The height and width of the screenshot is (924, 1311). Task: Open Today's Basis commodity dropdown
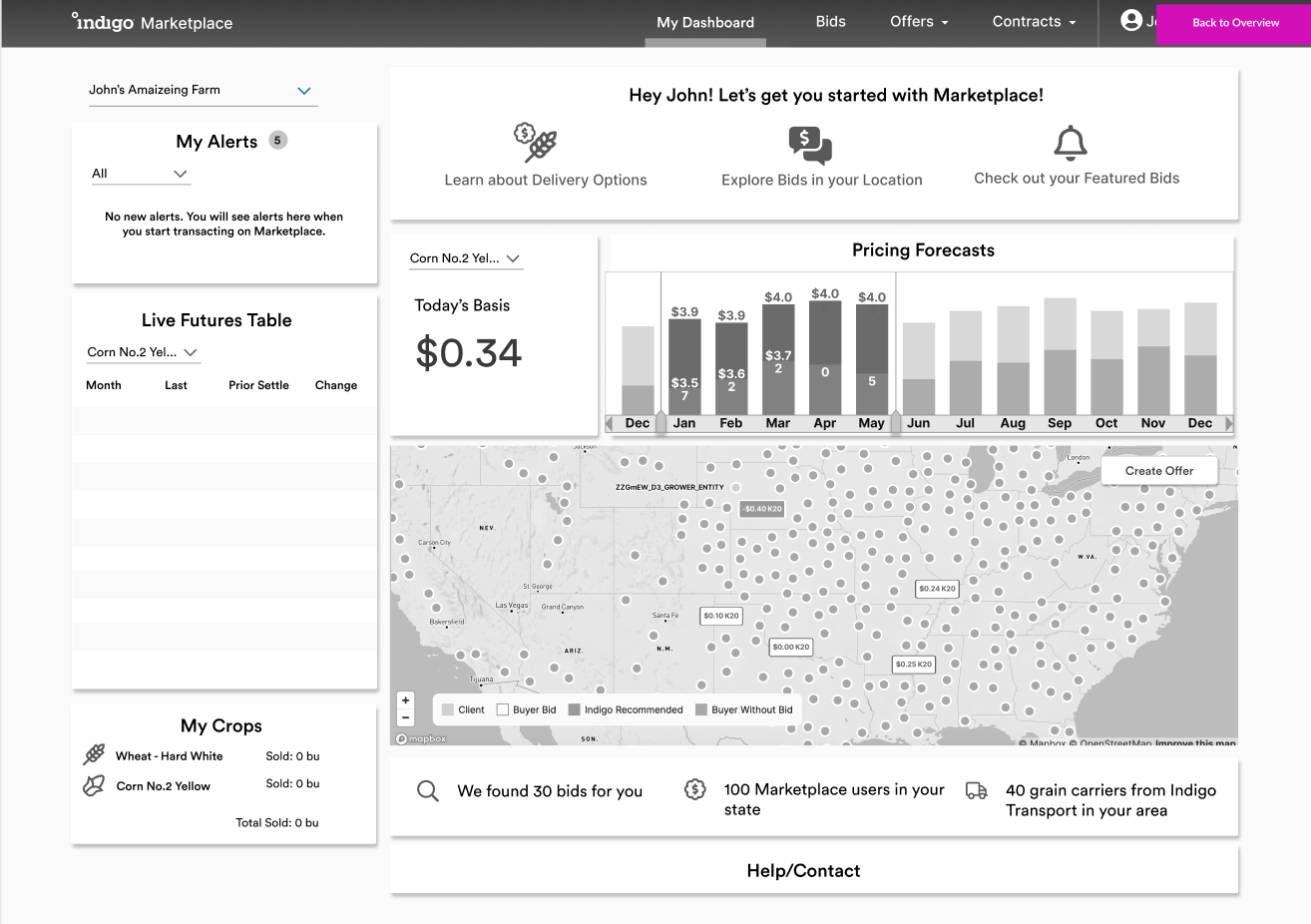[466, 258]
